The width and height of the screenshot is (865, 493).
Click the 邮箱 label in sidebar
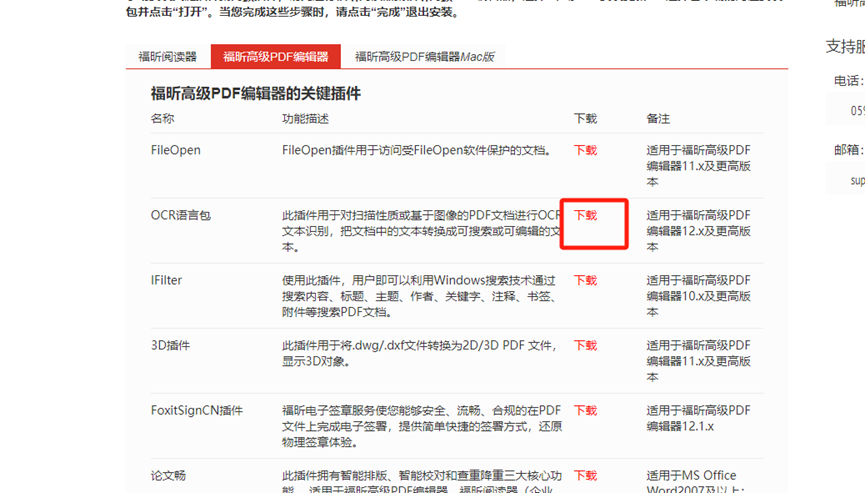pos(849,149)
